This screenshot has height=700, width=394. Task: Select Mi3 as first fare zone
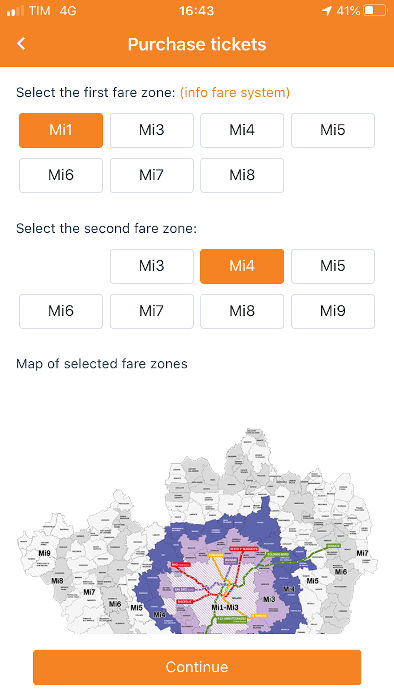tap(152, 130)
